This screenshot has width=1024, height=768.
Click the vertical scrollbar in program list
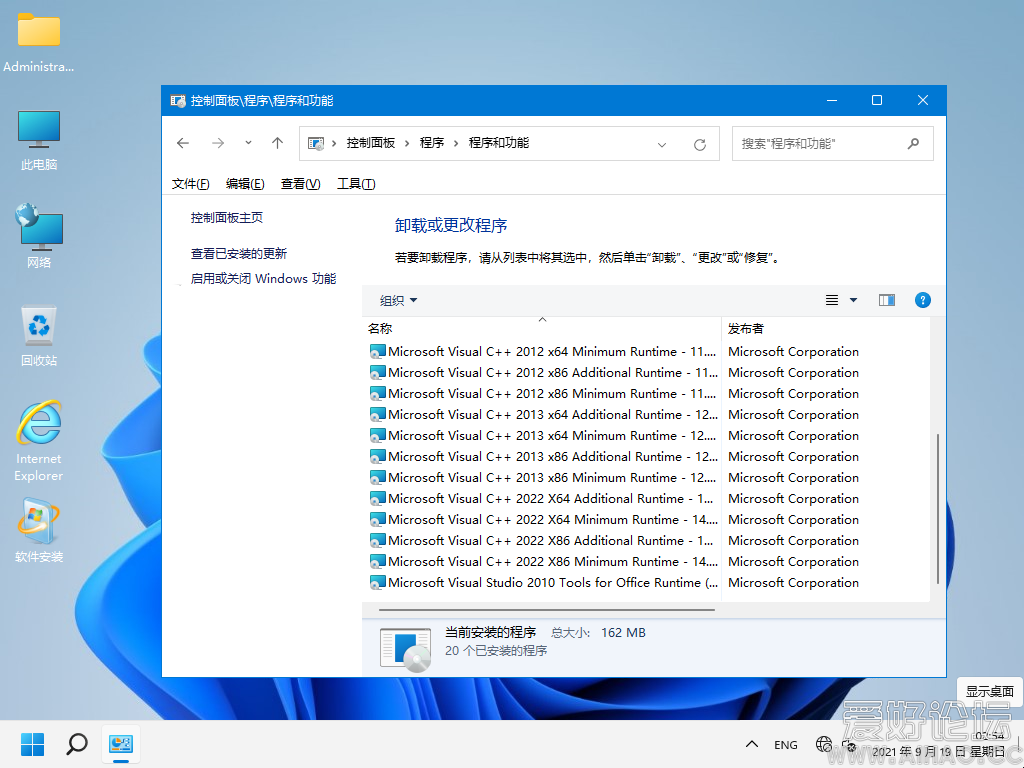pos(937,508)
